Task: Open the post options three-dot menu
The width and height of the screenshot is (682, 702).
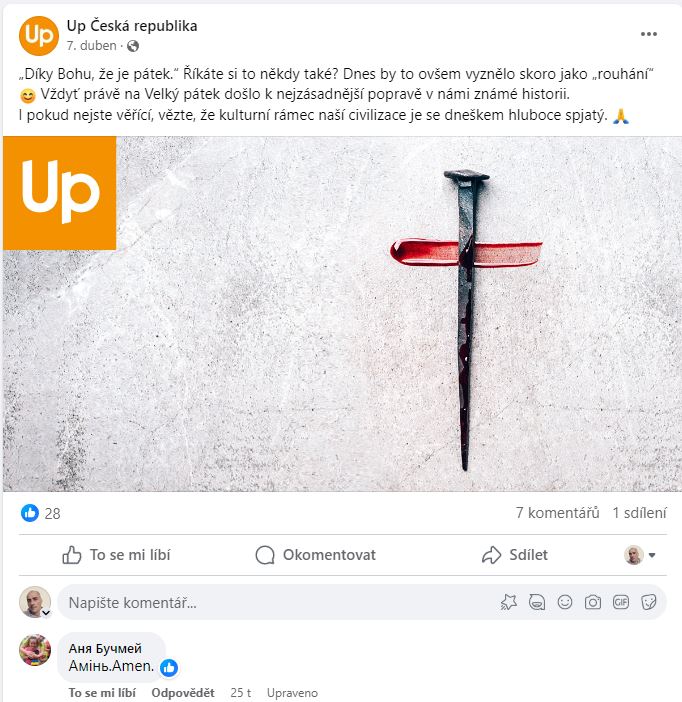Action: pyautogui.click(x=648, y=34)
